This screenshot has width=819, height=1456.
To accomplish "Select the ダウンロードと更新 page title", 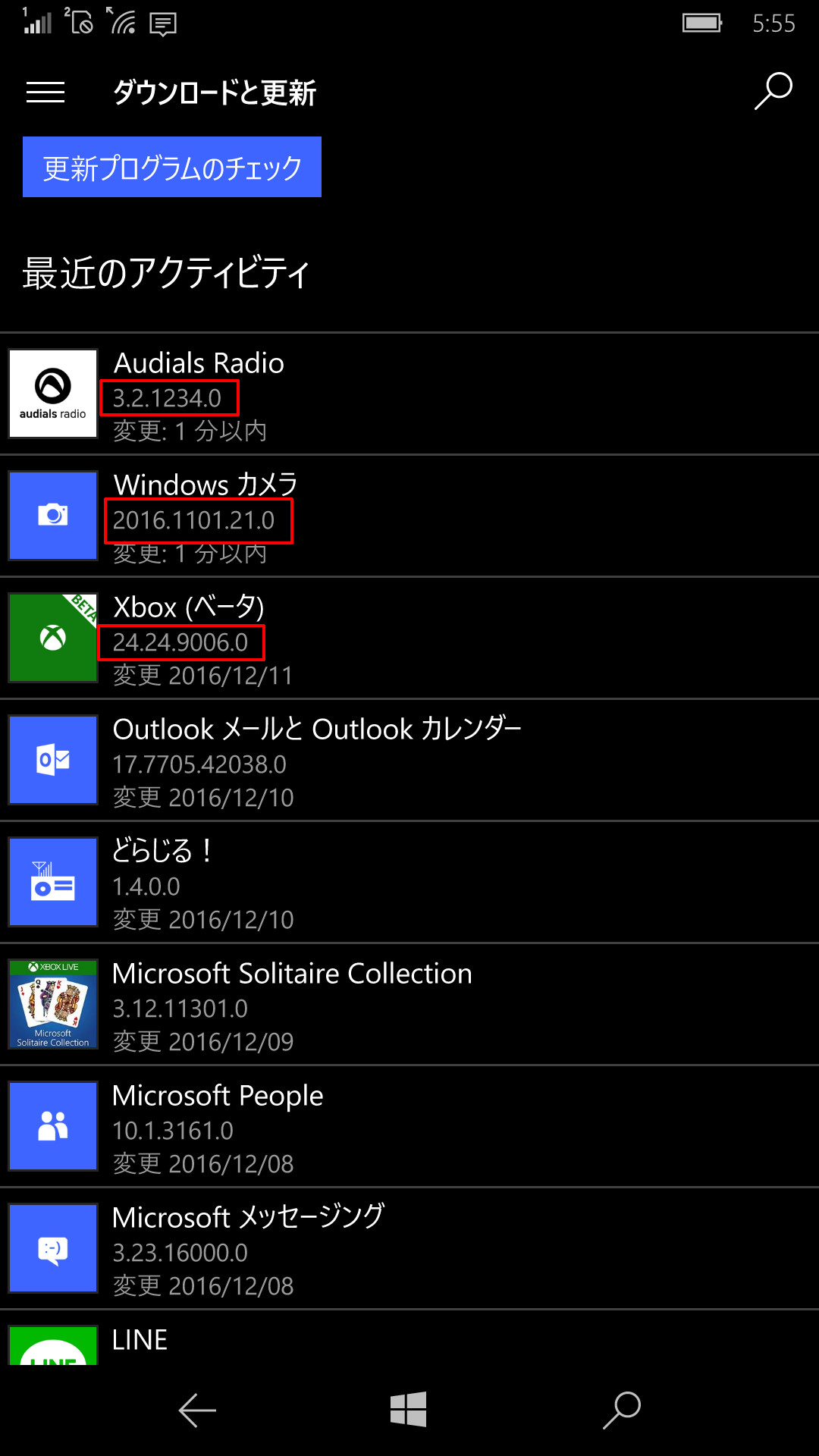I will tap(215, 93).
